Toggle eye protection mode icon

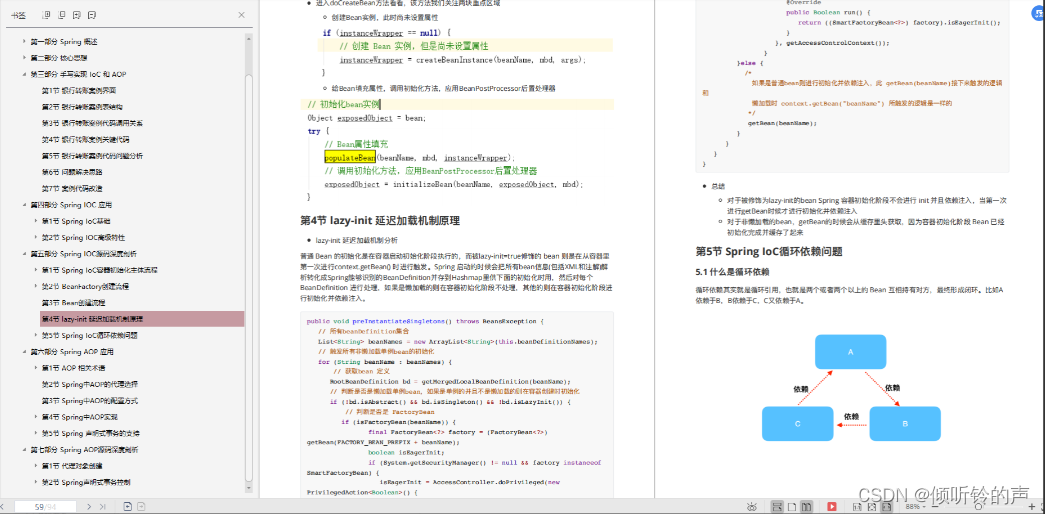(752, 507)
